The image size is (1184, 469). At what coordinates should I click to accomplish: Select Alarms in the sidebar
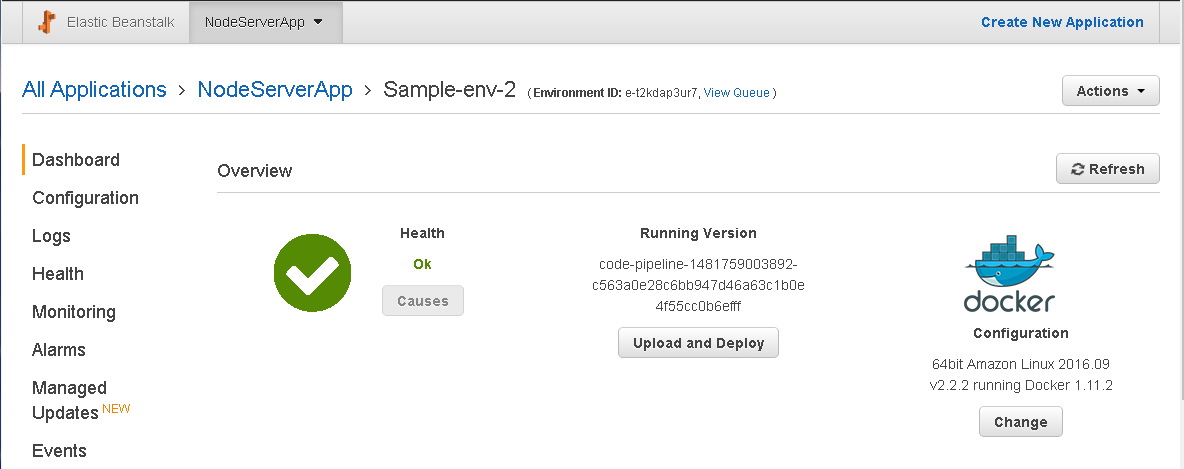pyautogui.click(x=58, y=350)
